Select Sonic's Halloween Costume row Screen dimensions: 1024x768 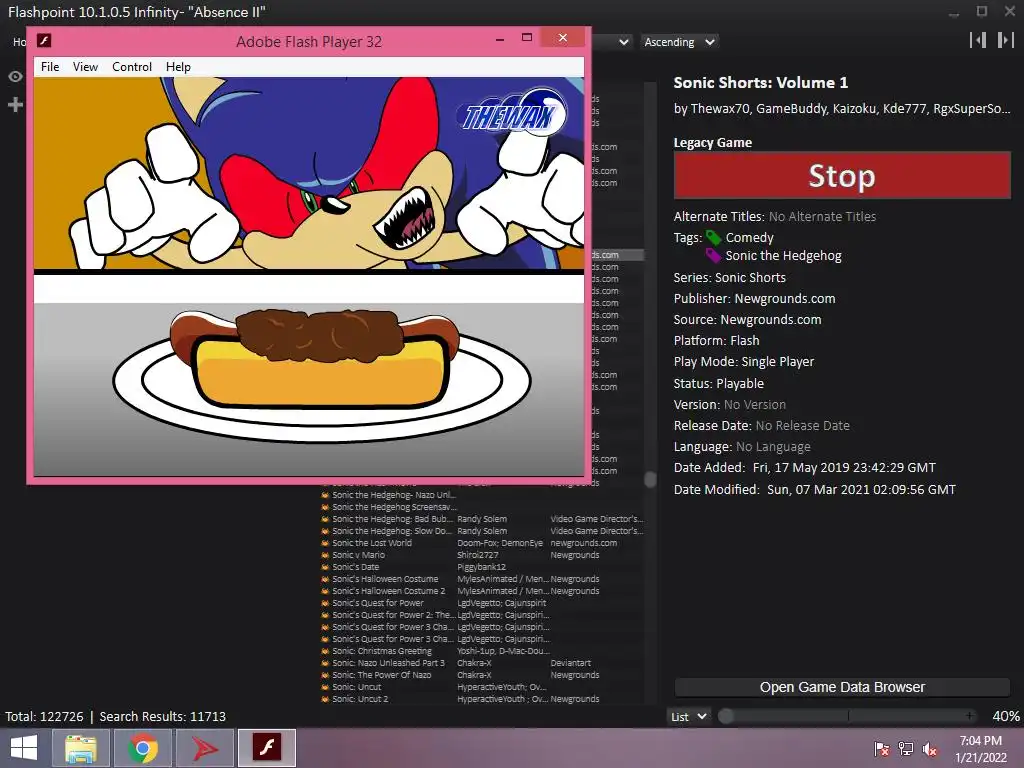point(482,579)
